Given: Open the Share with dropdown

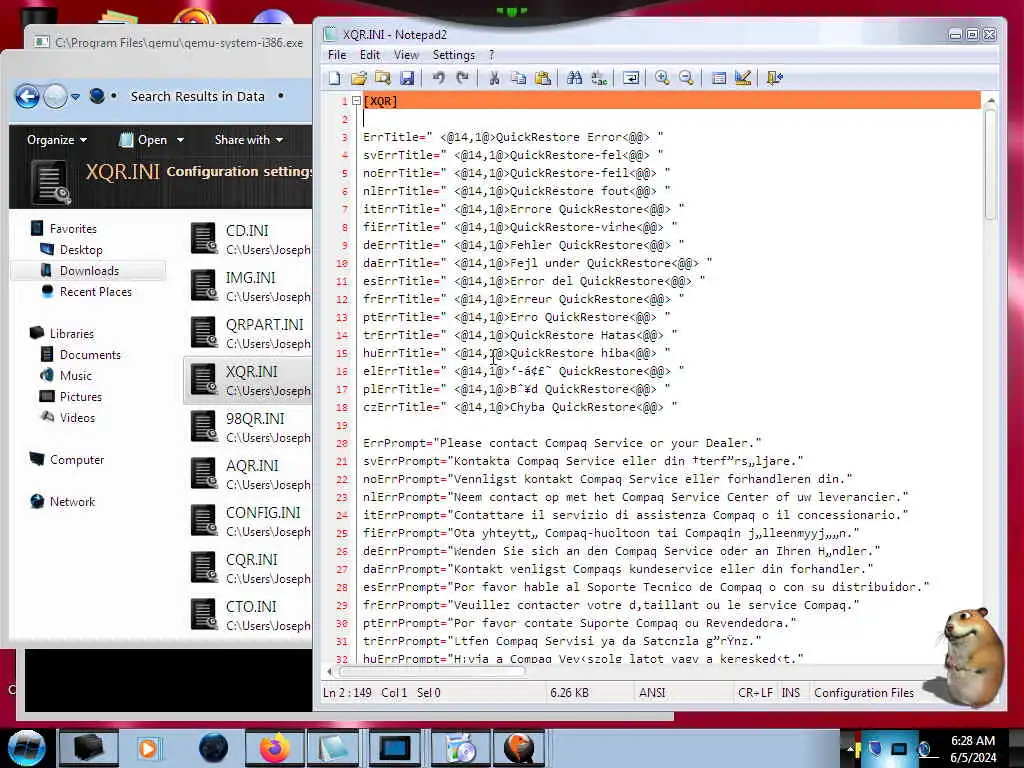Looking at the screenshot, I should tap(249, 140).
